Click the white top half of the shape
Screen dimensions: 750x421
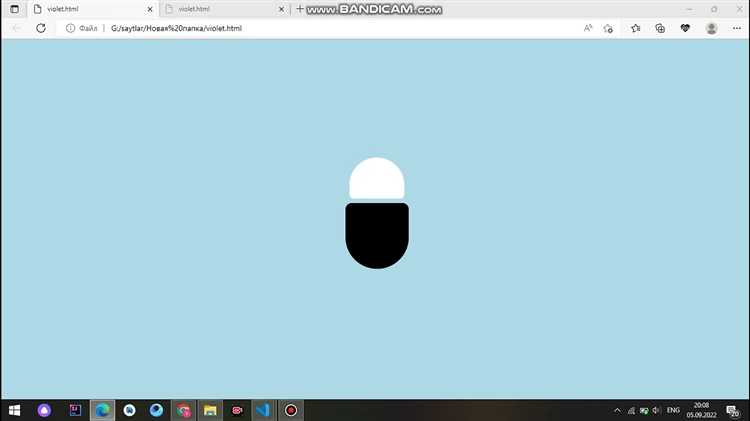point(377,178)
